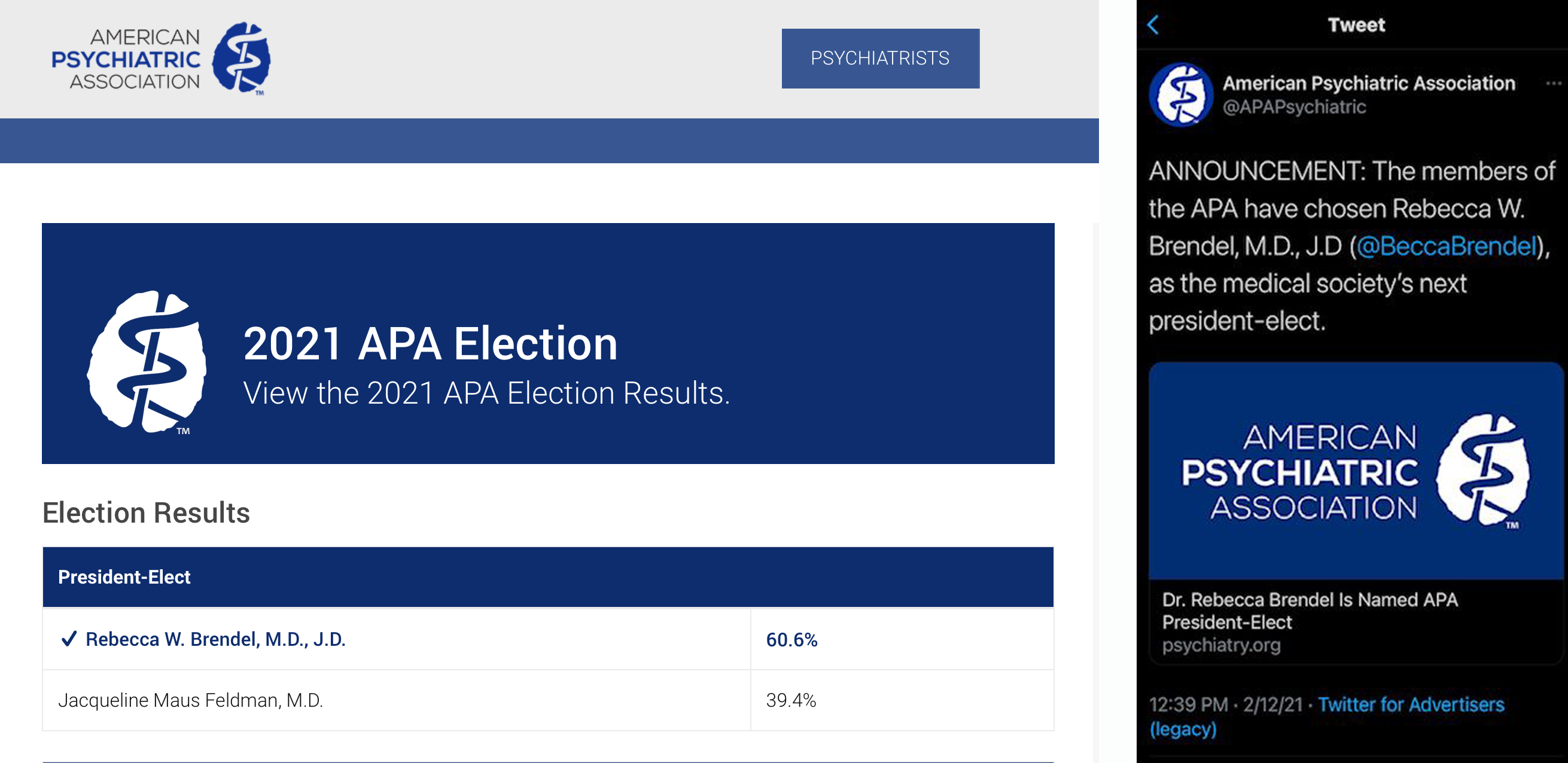Click the 60.6% result value
The width and height of the screenshot is (1568, 763).
(x=791, y=639)
